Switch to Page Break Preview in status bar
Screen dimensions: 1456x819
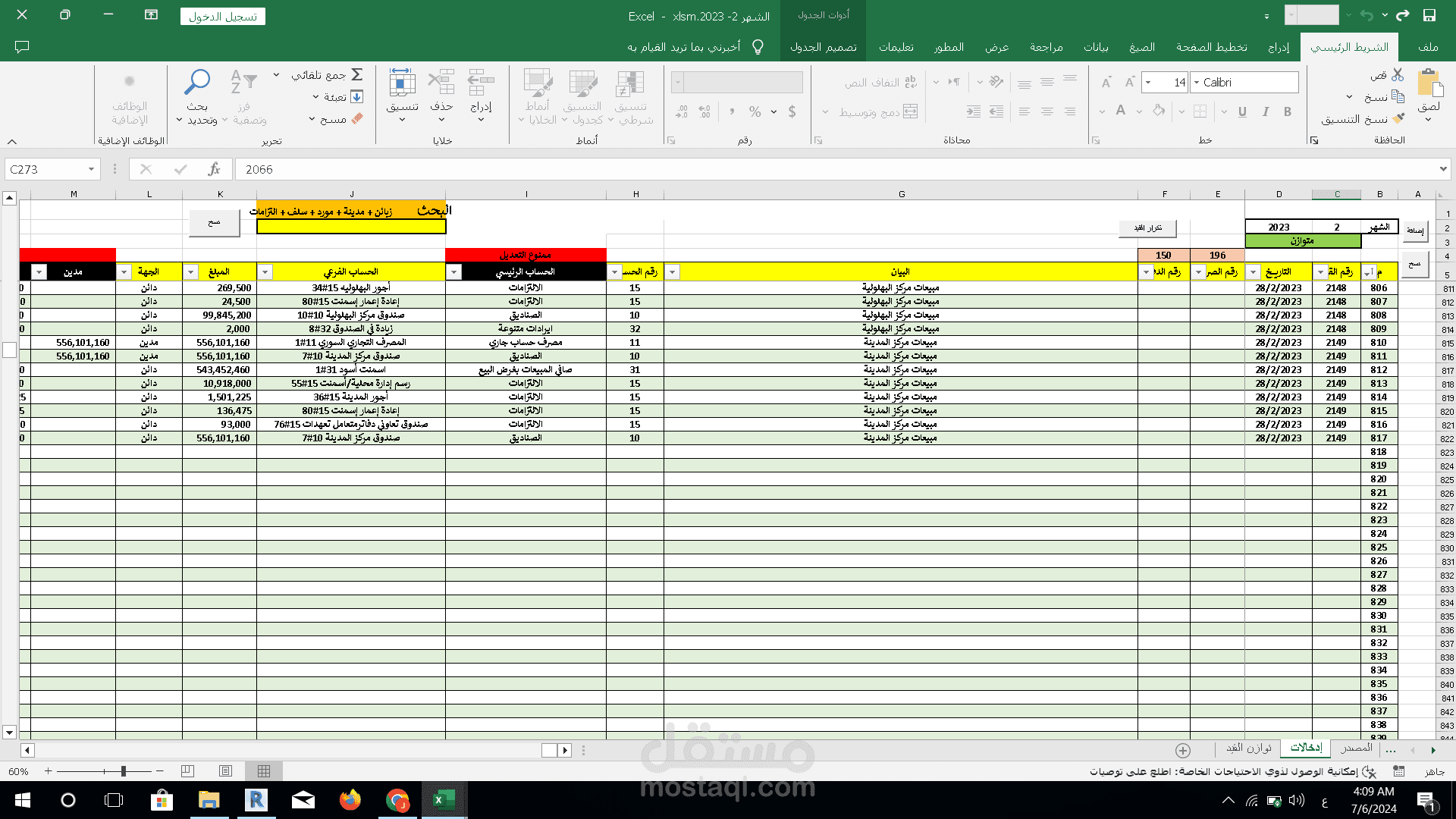point(187,771)
